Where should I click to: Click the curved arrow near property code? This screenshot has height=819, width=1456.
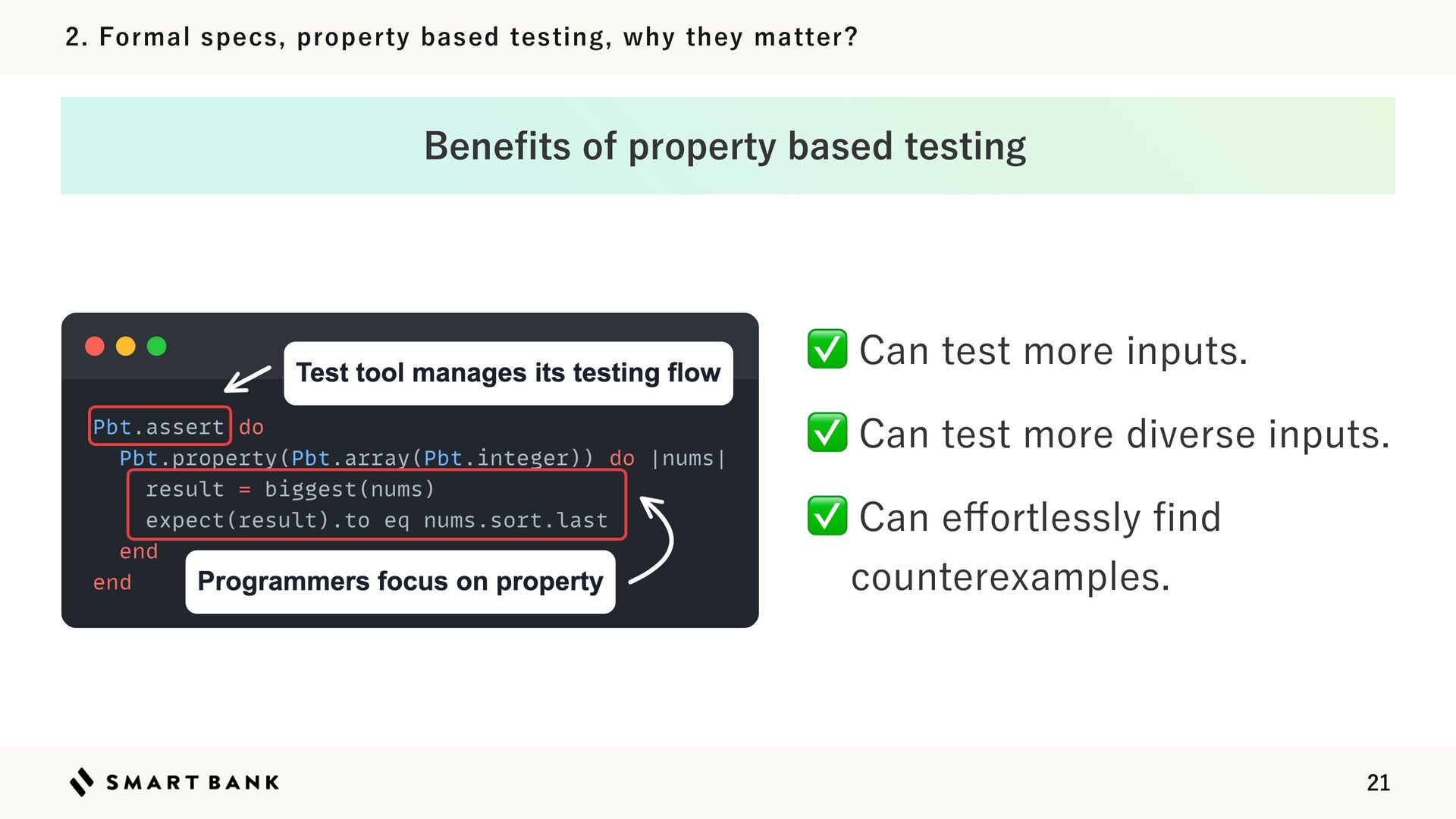pos(657,538)
